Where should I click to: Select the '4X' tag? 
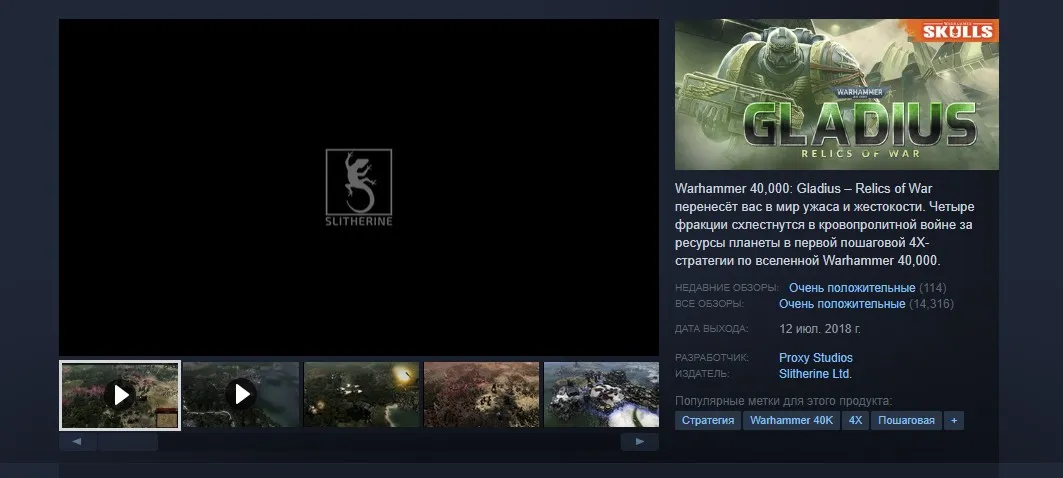856,420
